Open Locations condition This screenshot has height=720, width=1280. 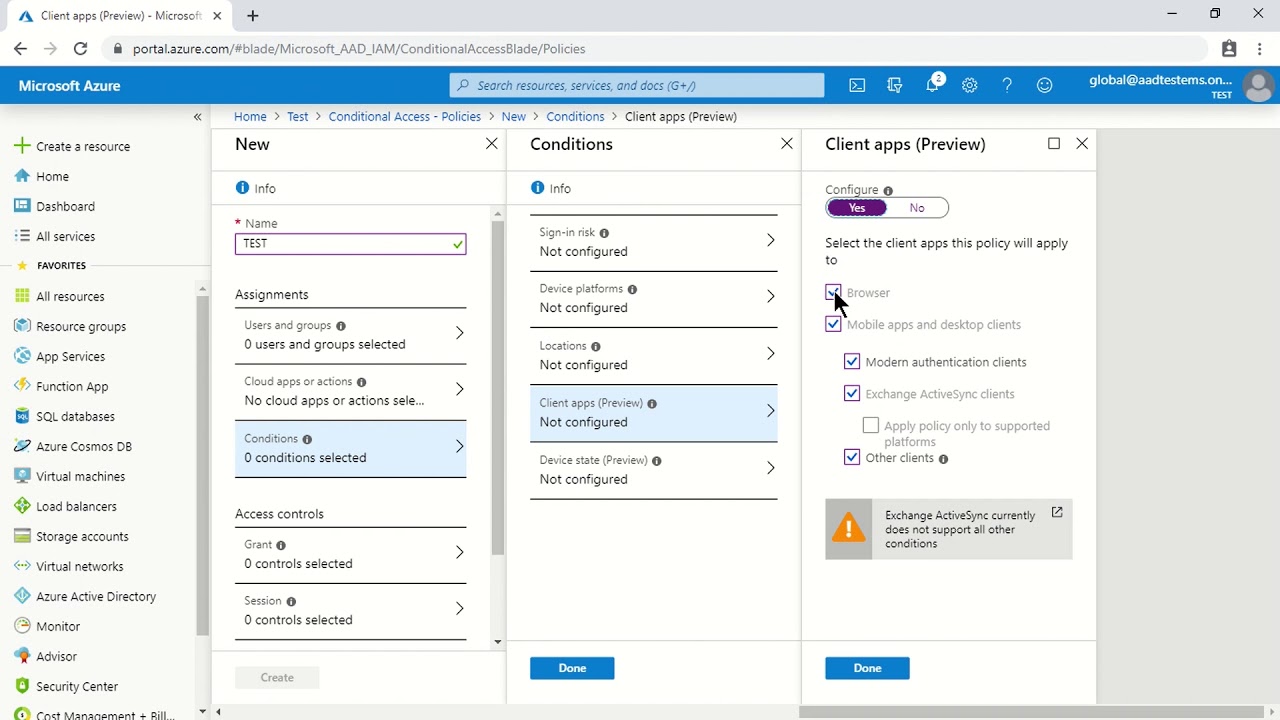coord(653,355)
